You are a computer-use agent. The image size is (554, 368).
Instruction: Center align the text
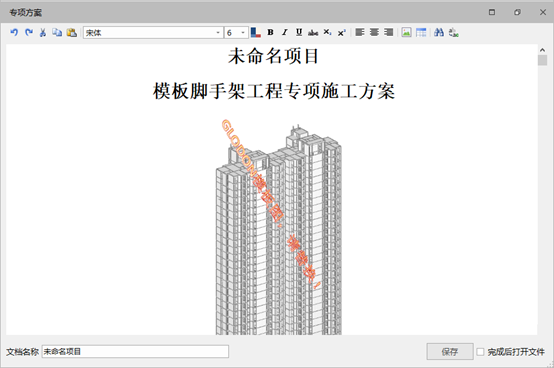point(374,32)
